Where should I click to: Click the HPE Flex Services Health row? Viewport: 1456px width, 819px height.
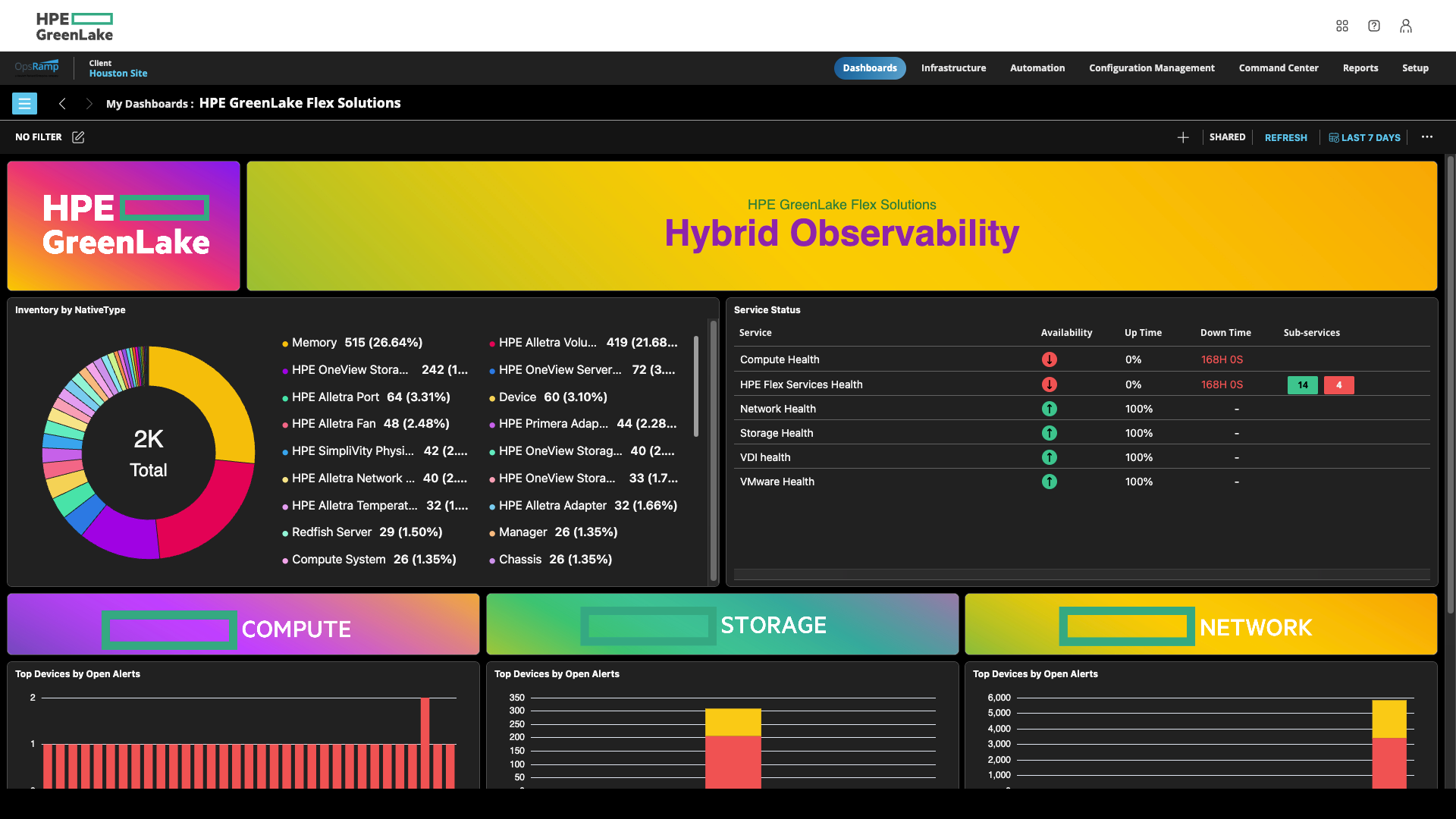1081,384
